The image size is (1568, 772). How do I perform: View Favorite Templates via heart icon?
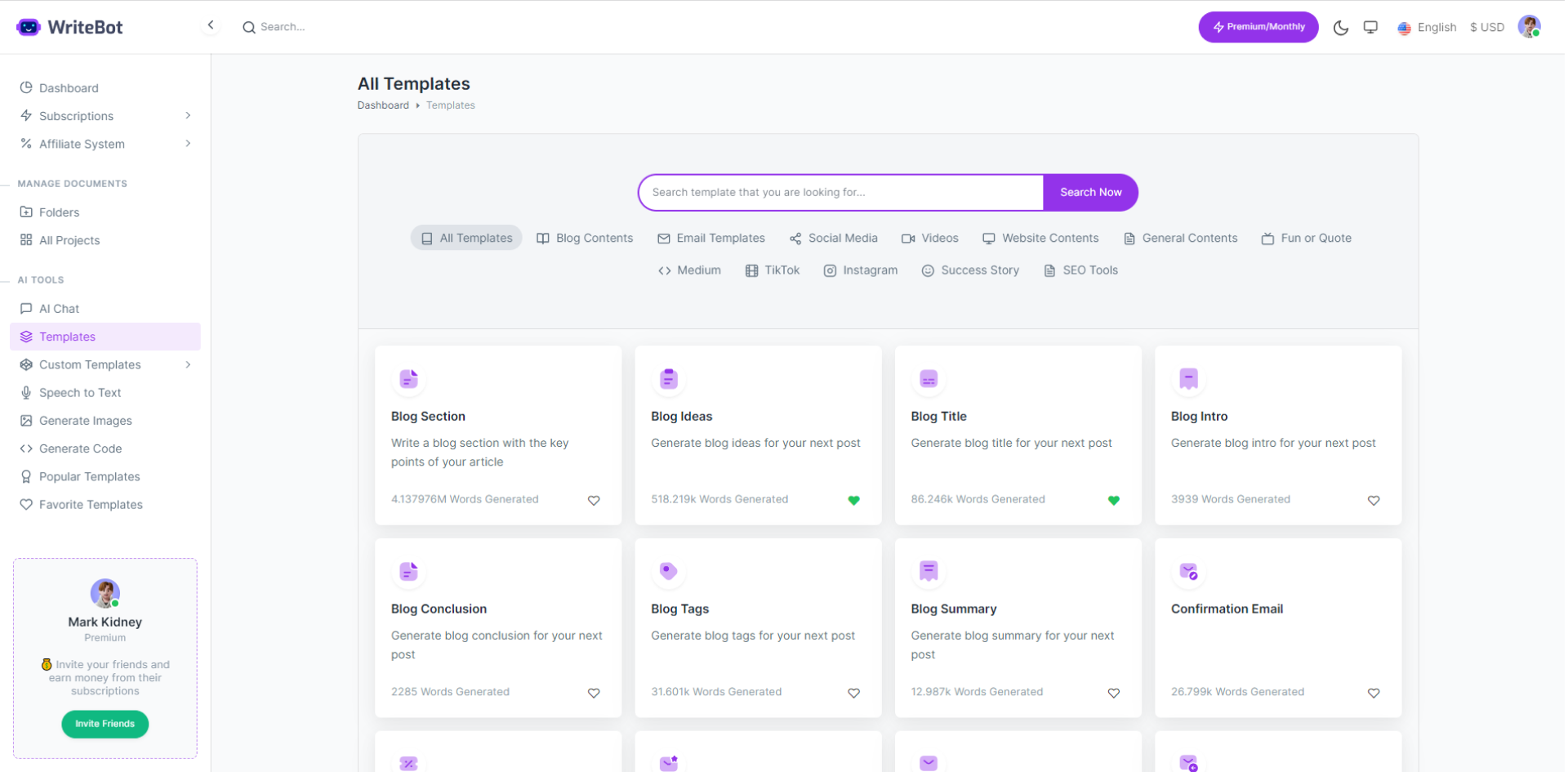coord(91,504)
